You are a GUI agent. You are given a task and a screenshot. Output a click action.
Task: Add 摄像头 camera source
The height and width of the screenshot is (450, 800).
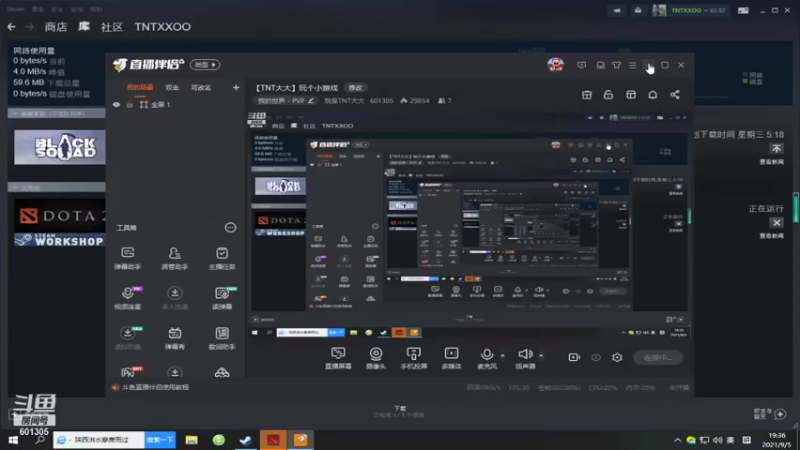(x=376, y=358)
